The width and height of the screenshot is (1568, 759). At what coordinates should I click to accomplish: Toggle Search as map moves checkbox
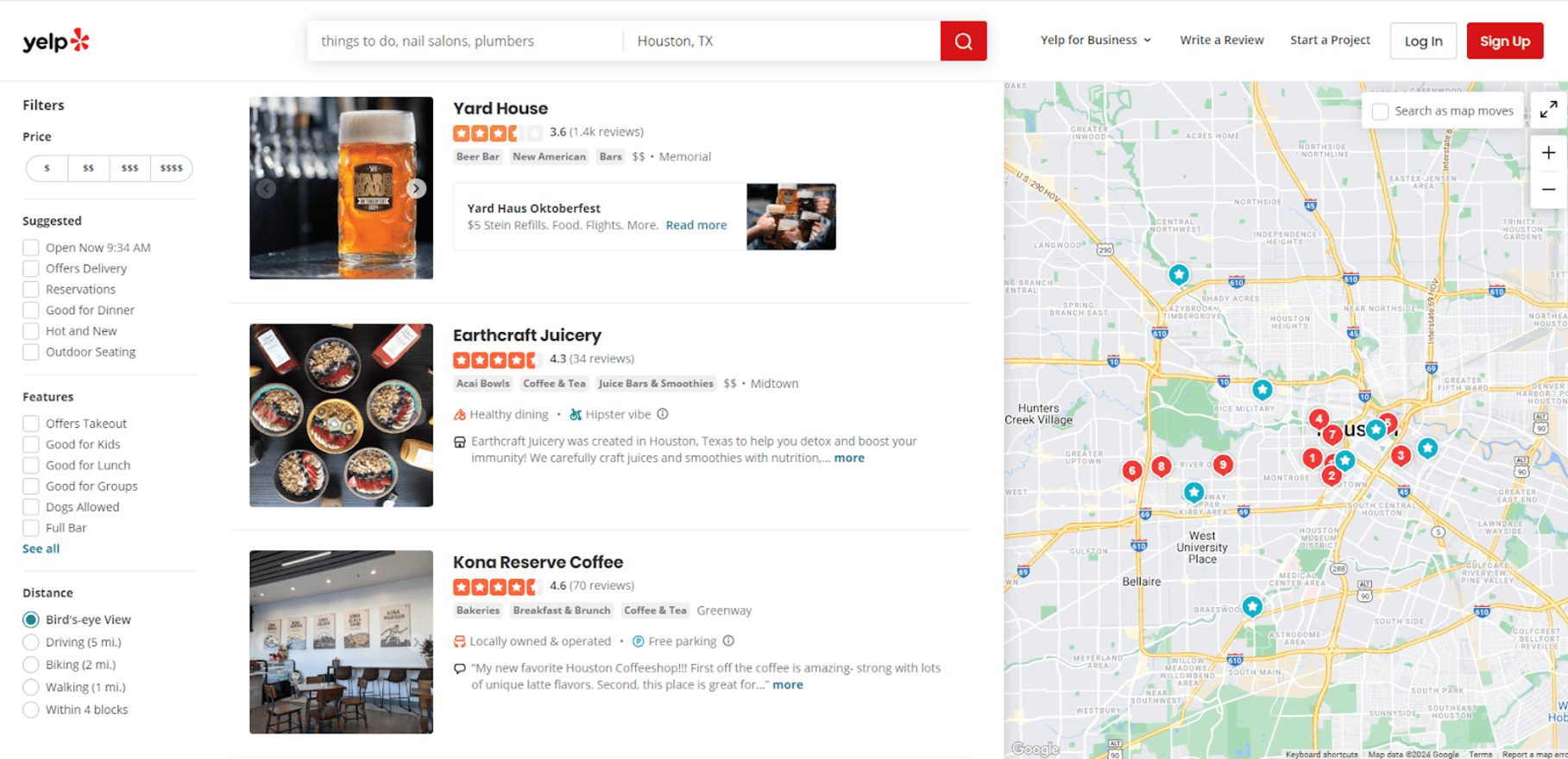tap(1380, 111)
